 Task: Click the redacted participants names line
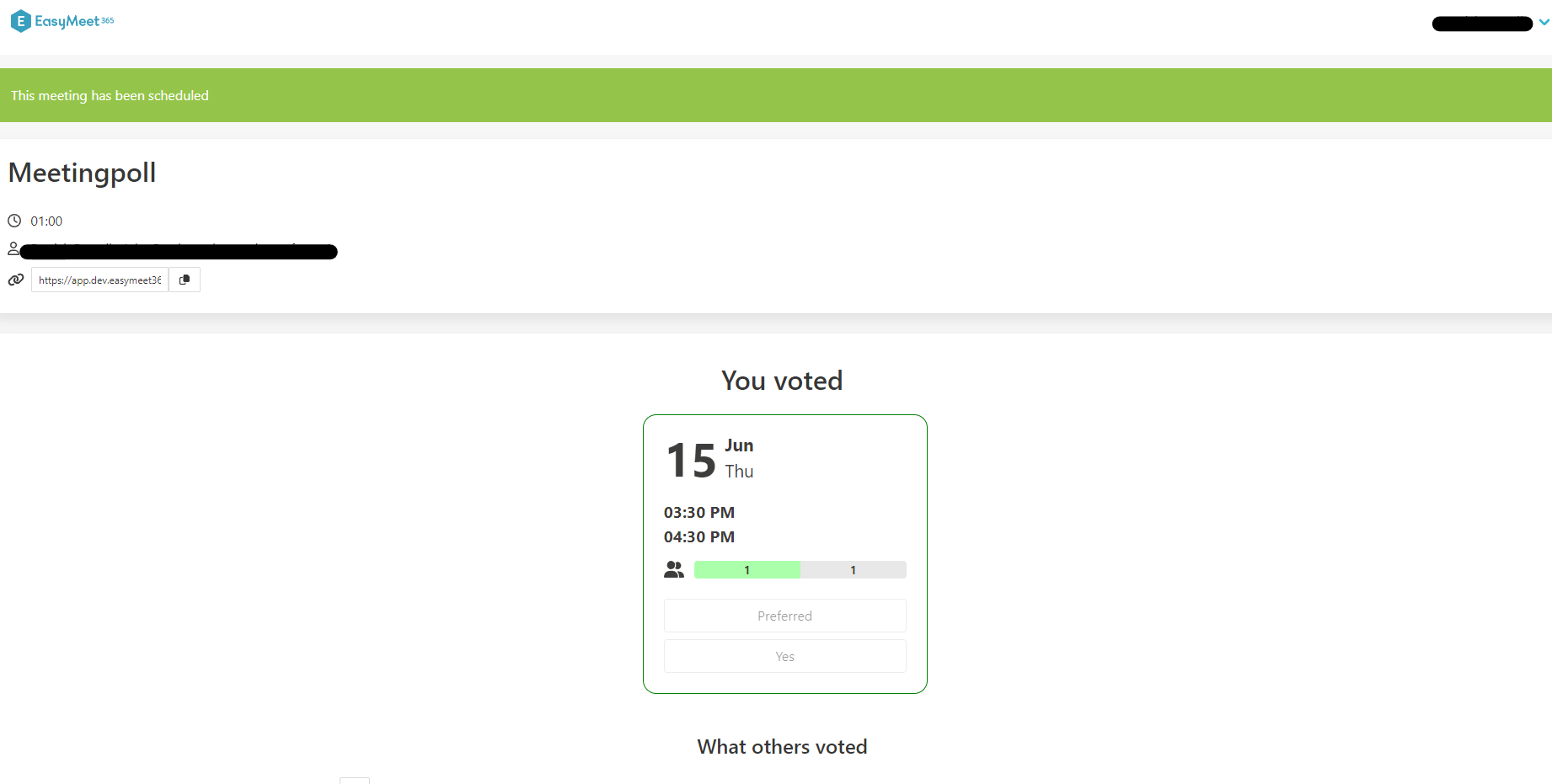coord(179,251)
